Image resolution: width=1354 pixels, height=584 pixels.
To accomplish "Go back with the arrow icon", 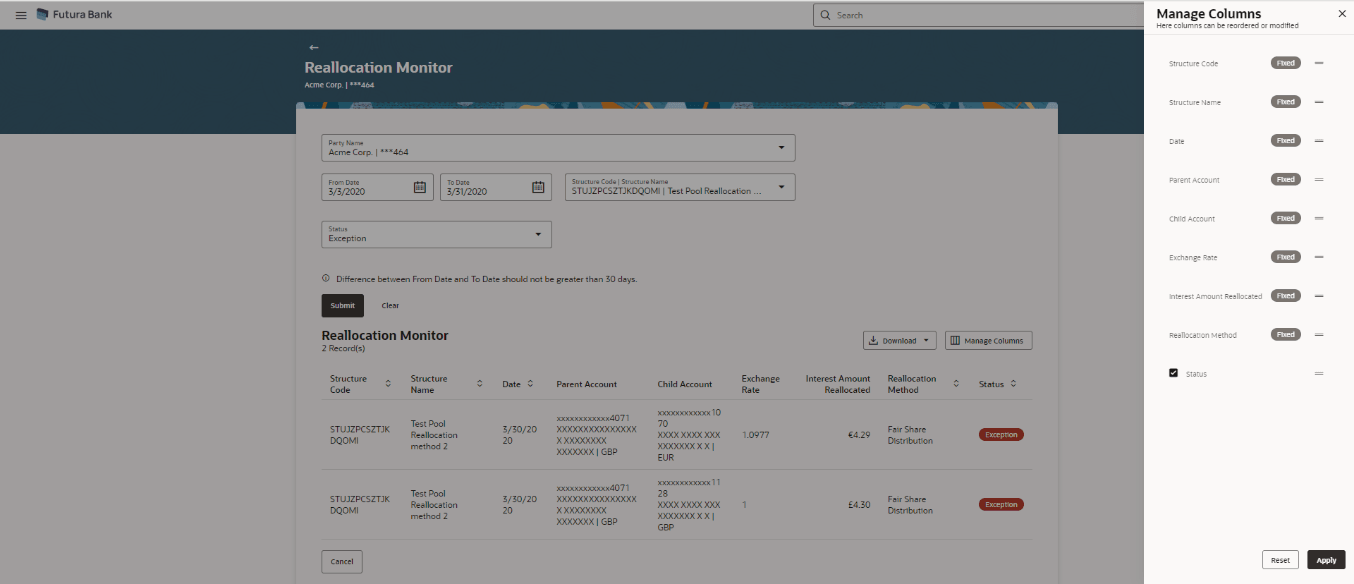I will click(314, 47).
